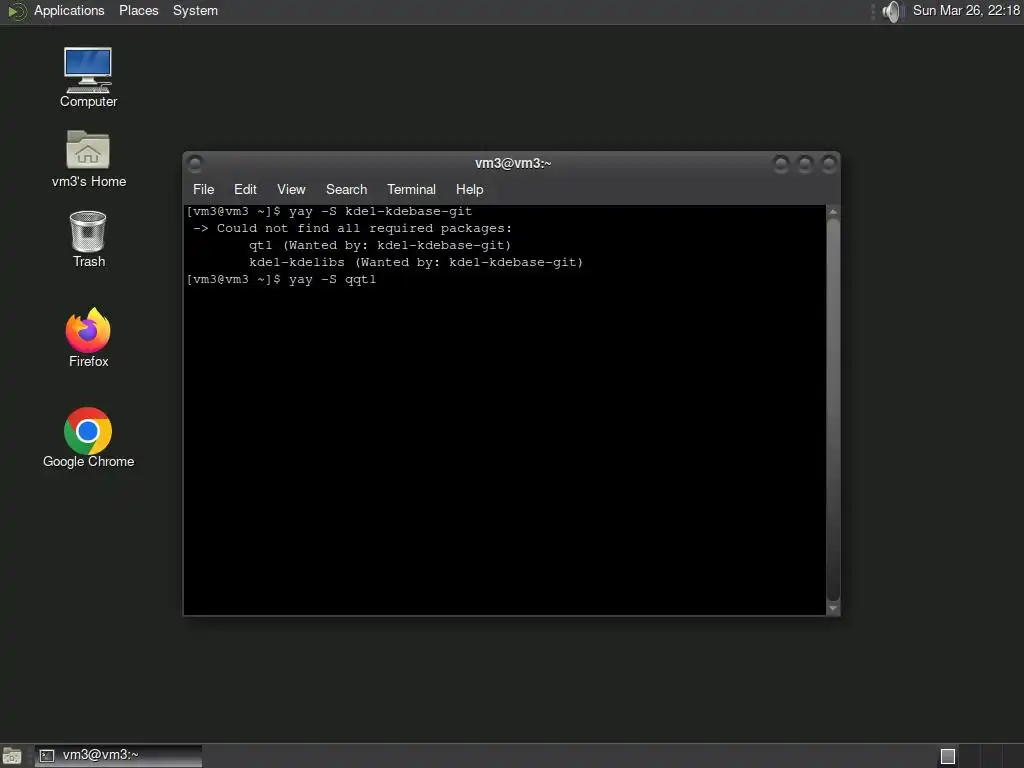Image resolution: width=1024 pixels, height=768 pixels.
Task: Open the terminal Edit menu
Action: [245, 189]
